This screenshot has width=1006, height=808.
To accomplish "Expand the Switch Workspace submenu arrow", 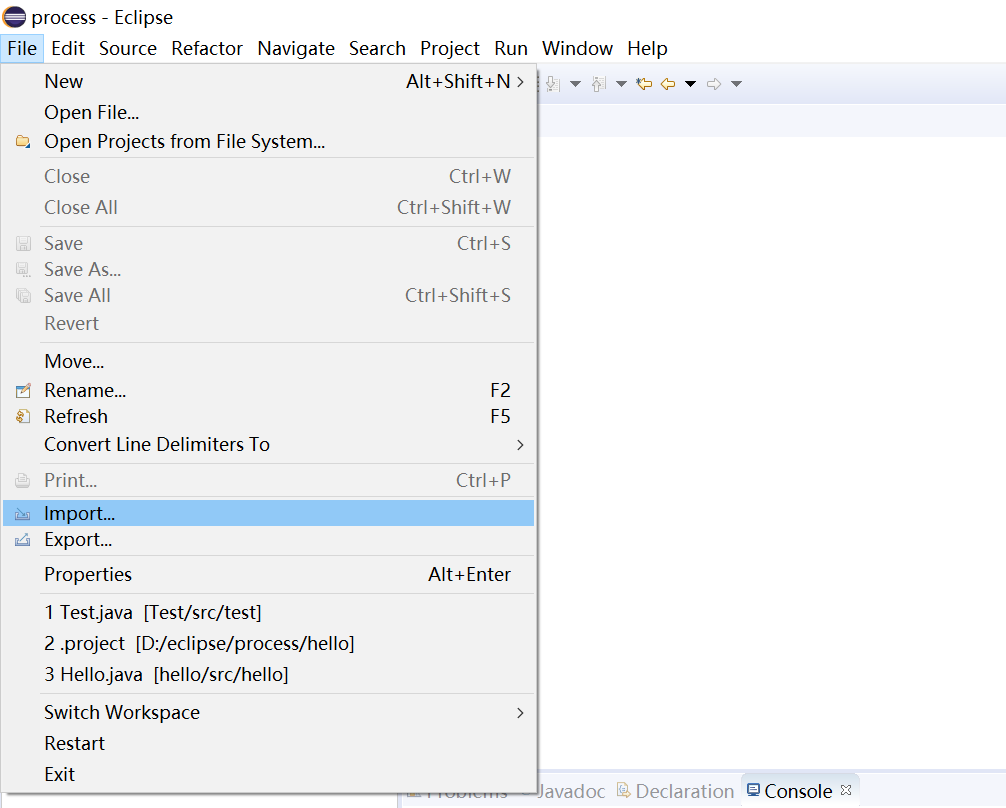I will (x=520, y=713).
